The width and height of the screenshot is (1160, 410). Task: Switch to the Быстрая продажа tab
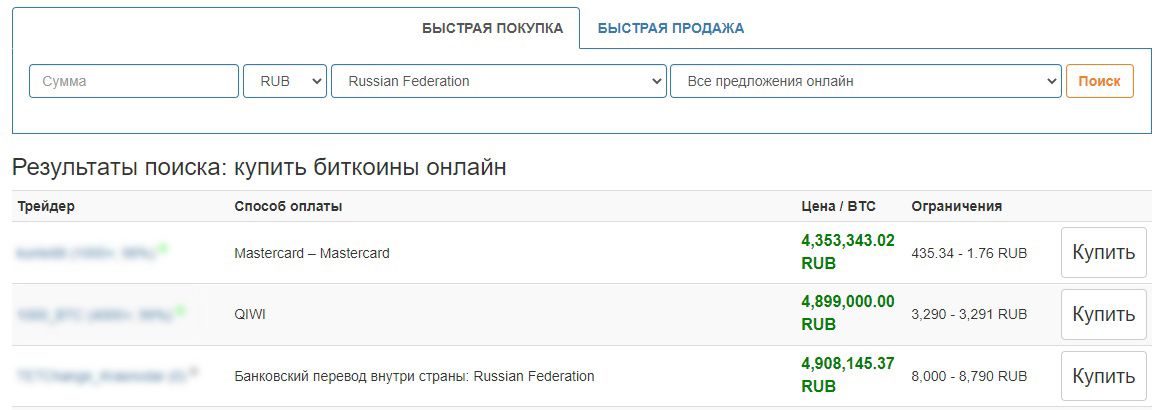pyautogui.click(x=670, y=28)
